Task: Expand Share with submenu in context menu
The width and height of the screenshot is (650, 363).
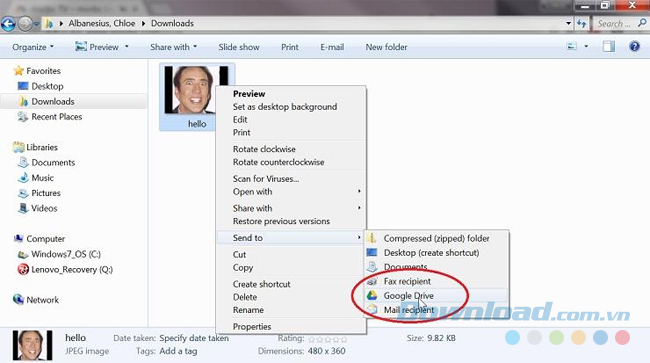Action: coord(359,208)
